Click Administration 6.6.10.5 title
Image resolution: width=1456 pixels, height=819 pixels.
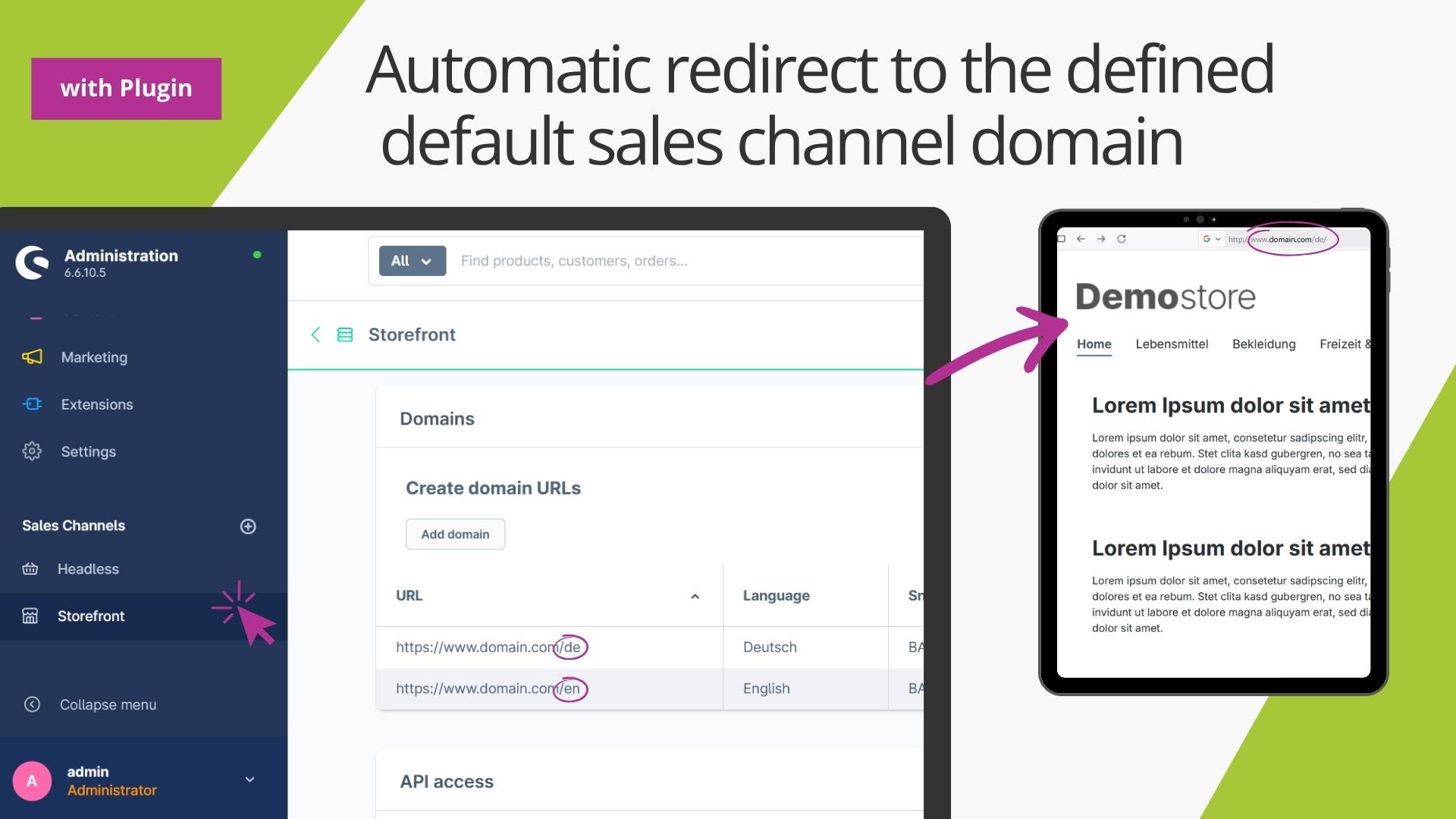pos(121,262)
